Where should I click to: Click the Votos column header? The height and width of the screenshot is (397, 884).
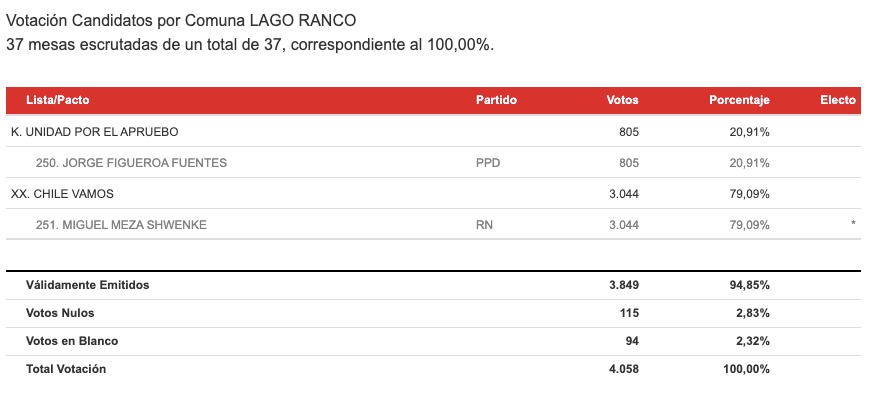pyautogui.click(x=622, y=100)
